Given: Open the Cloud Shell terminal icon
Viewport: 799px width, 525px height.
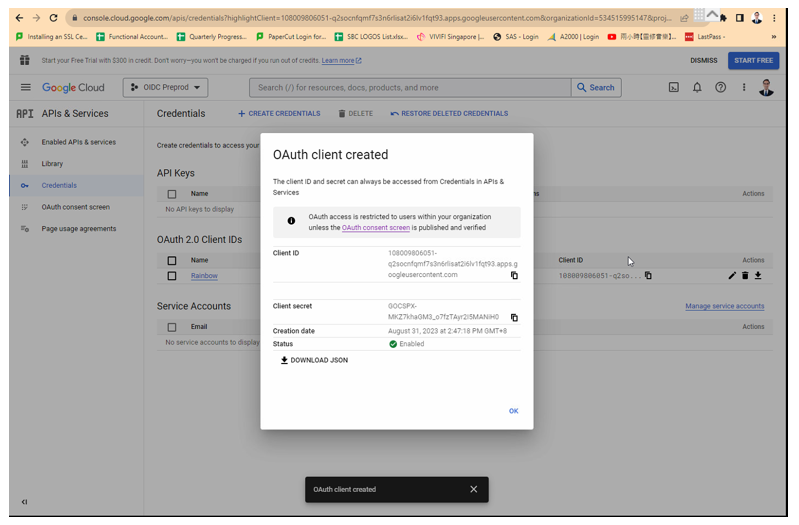Looking at the screenshot, I should (674, 87).
